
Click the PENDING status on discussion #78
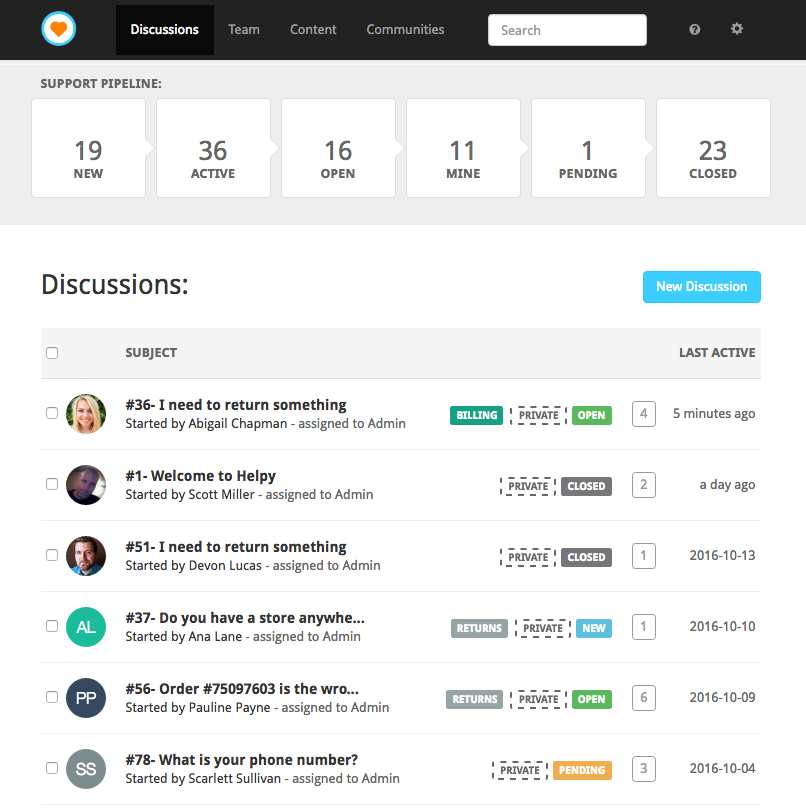tap(582, 770)
